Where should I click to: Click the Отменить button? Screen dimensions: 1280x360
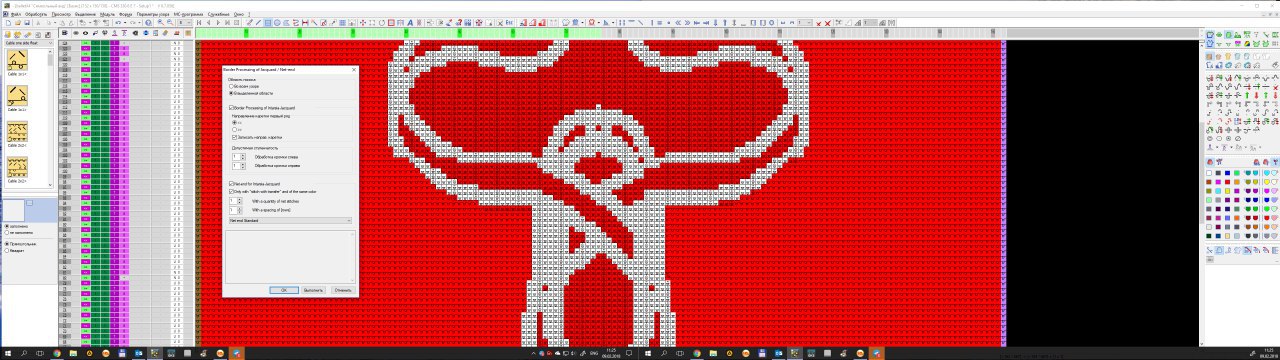342,289
